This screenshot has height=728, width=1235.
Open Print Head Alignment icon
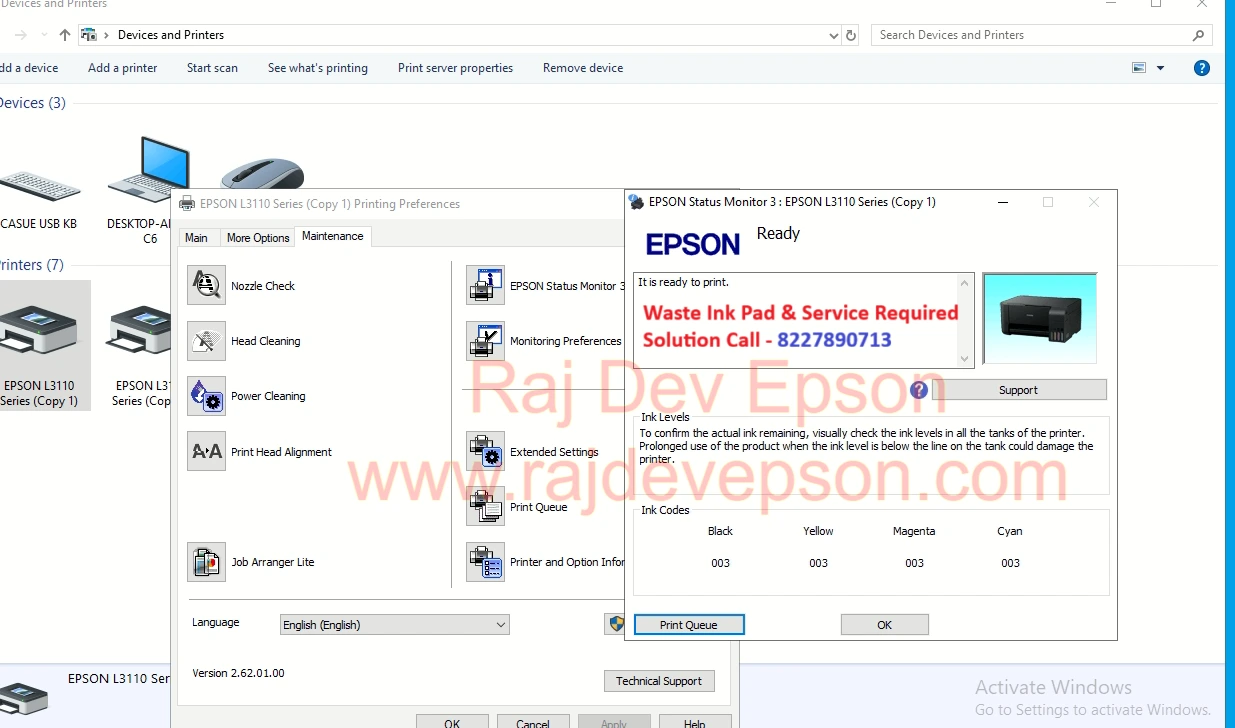pyautogui.click(x=206, y=452)
